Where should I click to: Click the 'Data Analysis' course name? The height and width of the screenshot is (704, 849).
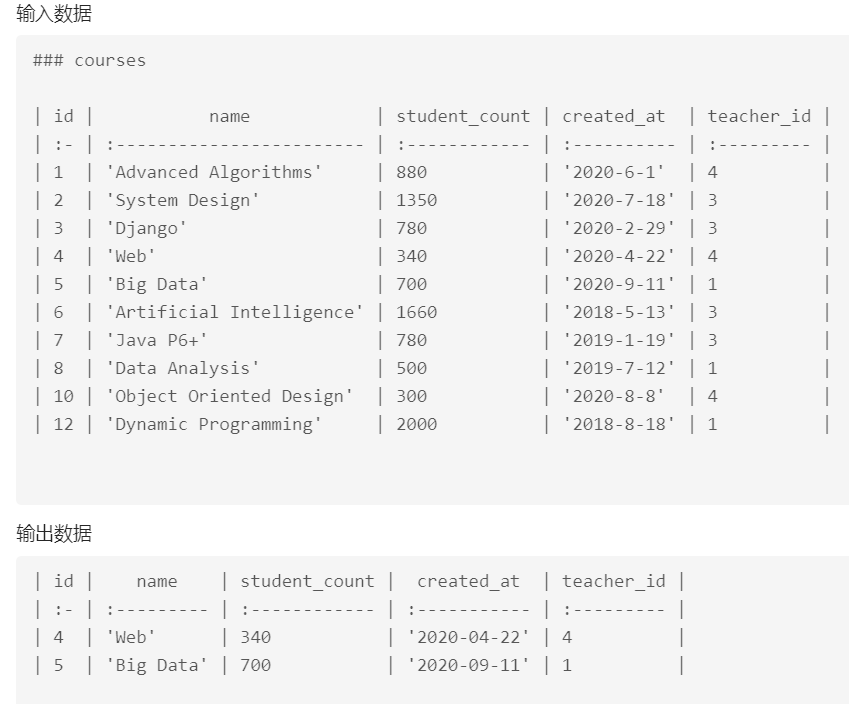tap(183, 368)
